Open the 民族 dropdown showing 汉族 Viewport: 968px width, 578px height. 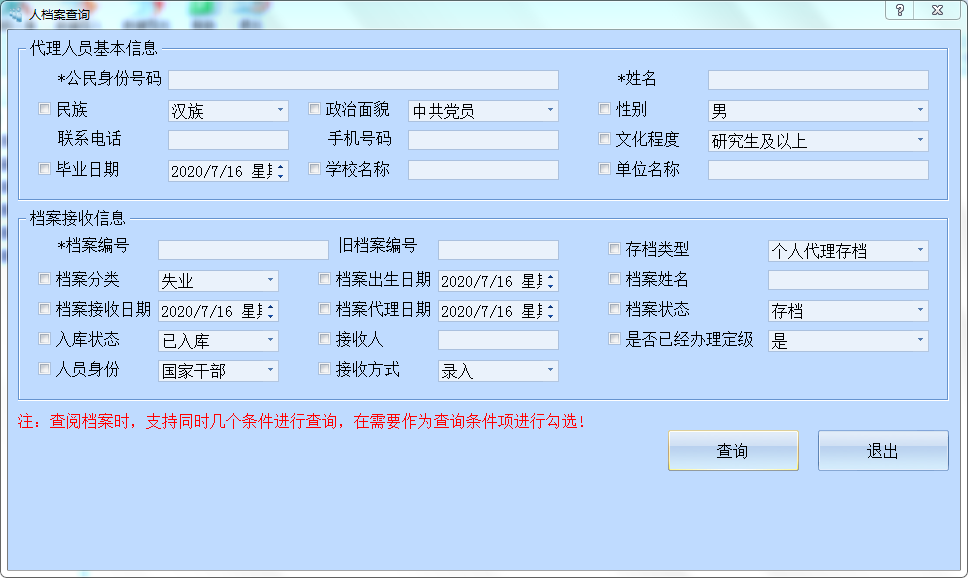pyautogui.click(x=228, y=111)
